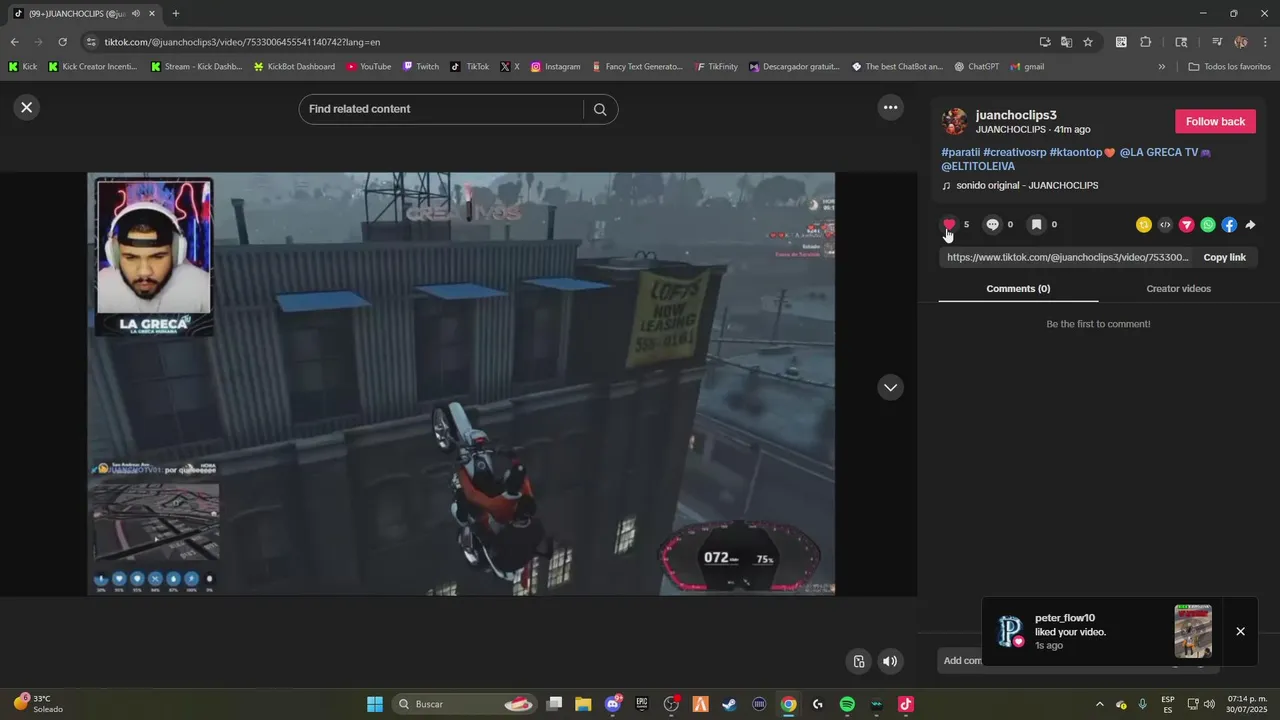
Task: Close the video viewer with the X
Action: (x=27, y=107)
